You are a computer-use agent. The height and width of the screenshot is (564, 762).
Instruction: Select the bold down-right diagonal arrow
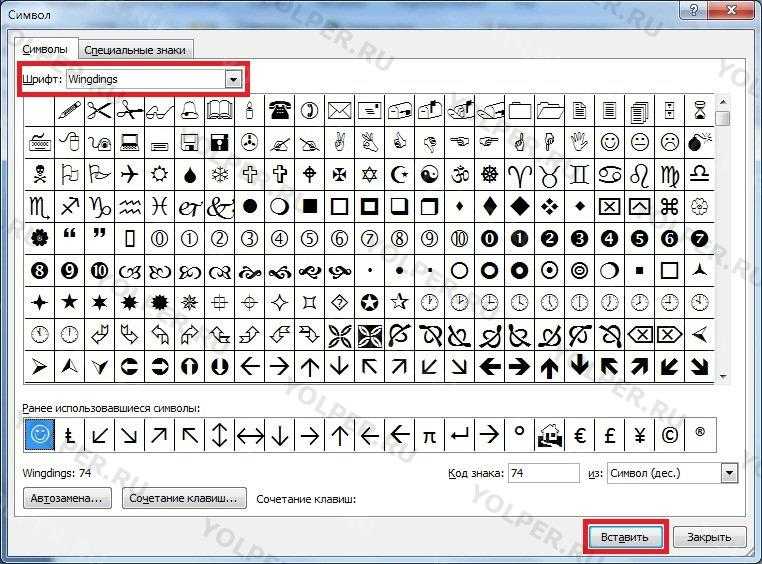[x=700, y=367]
